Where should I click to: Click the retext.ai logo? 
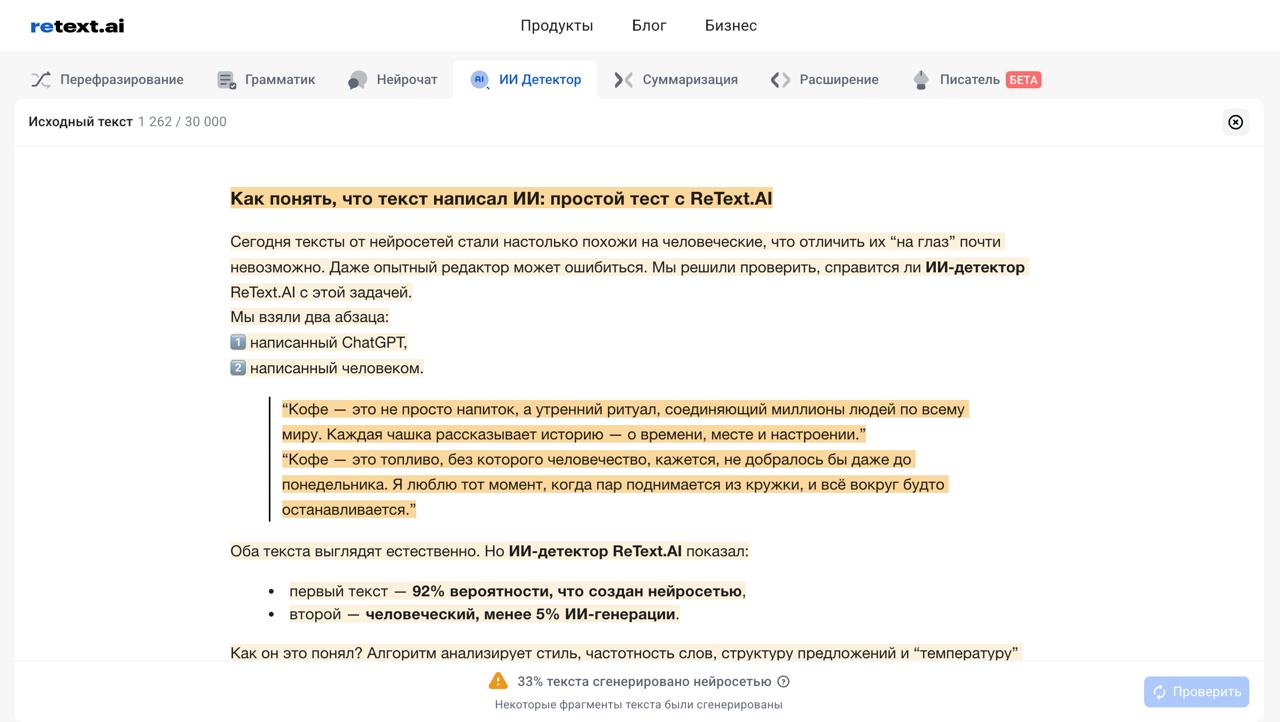click(x=77, y=26)
